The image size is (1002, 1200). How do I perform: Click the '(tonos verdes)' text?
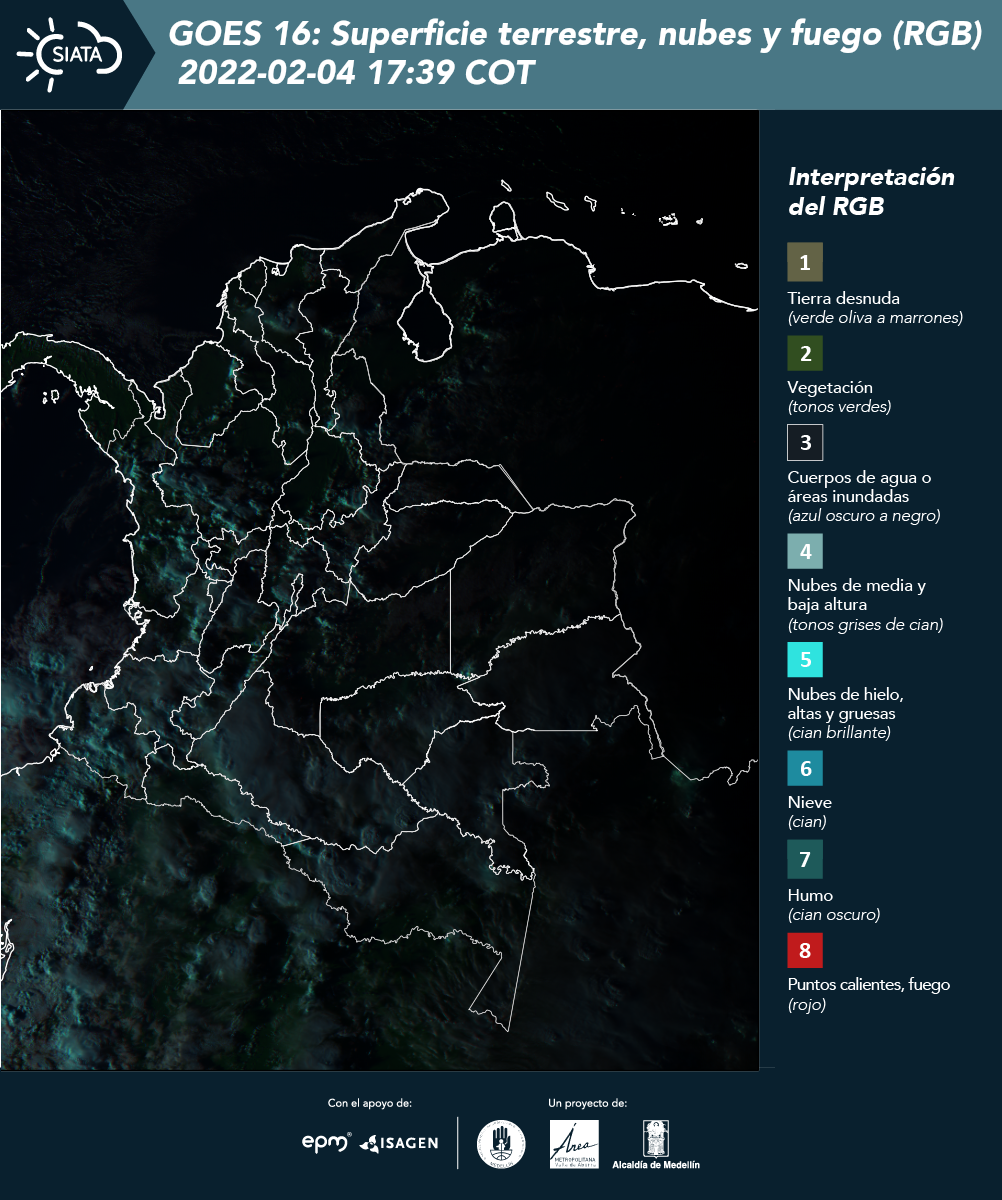(x=839, y=407)
